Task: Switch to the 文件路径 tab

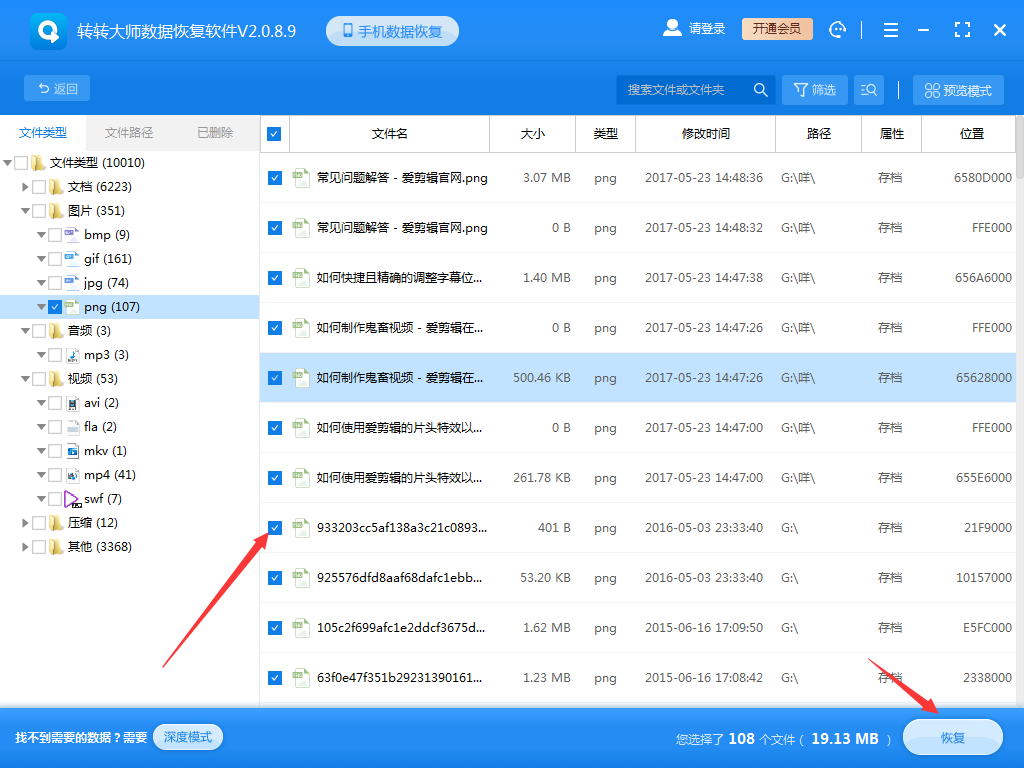Action: pos(129,133)
